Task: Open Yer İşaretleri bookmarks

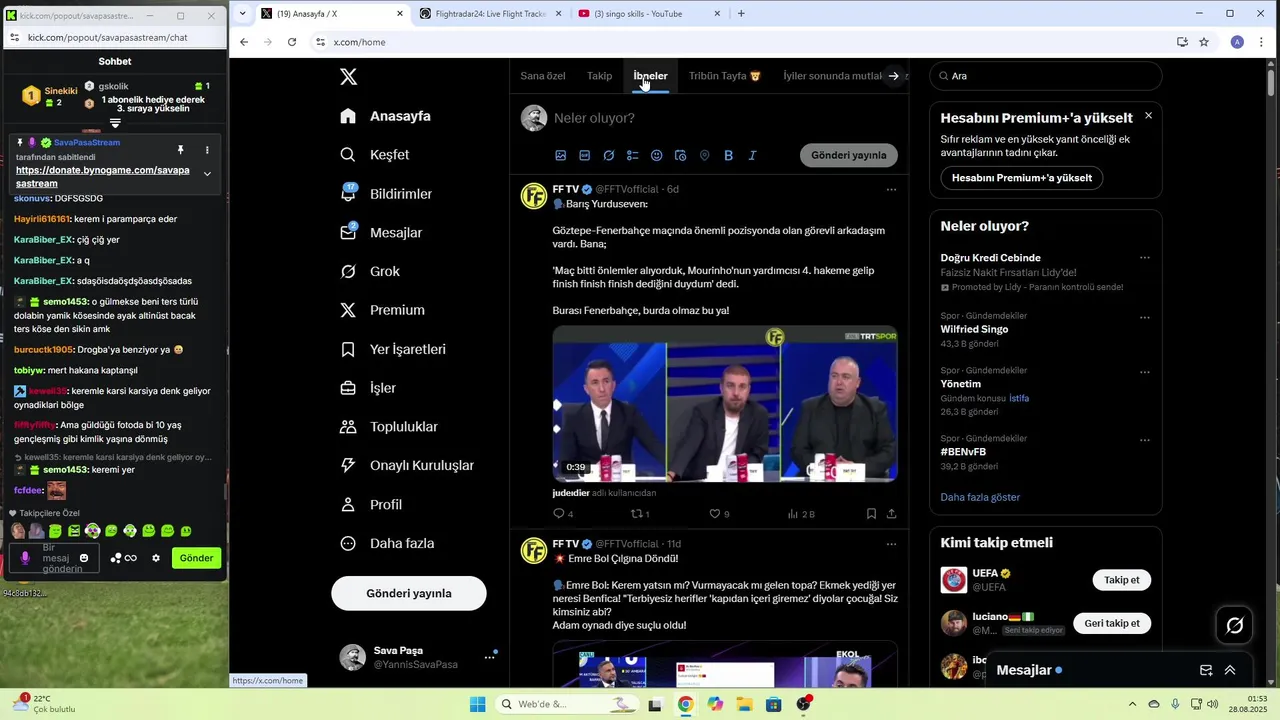Action: click(x=393, y=349)
